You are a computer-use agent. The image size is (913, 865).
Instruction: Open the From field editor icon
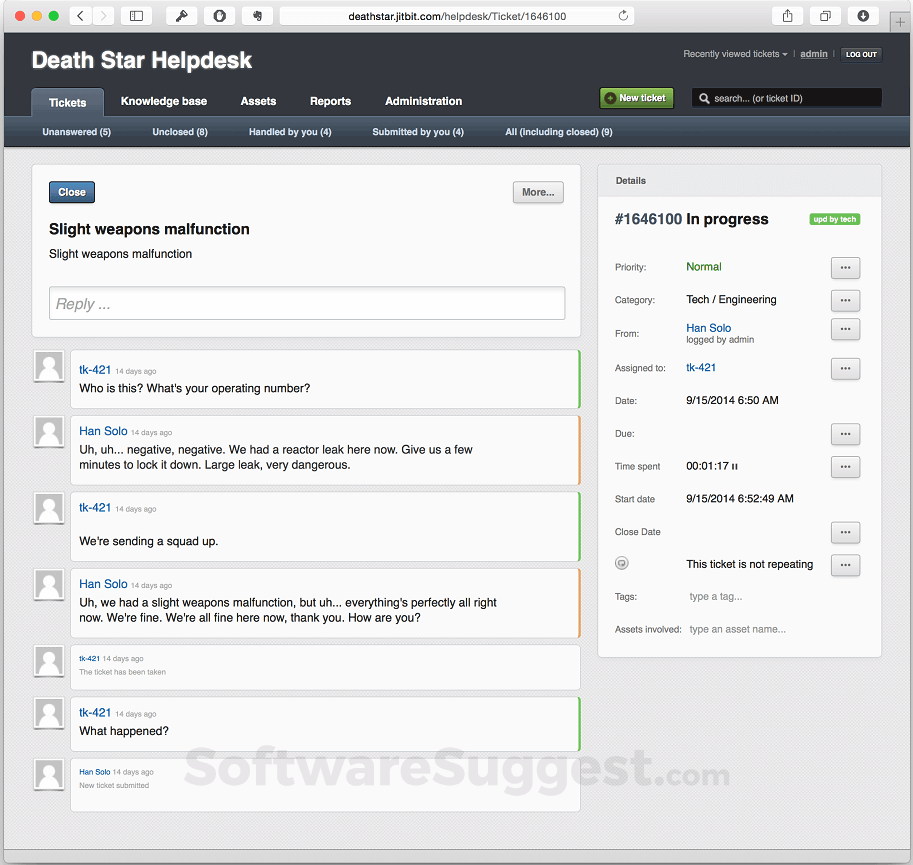point(845,329)
